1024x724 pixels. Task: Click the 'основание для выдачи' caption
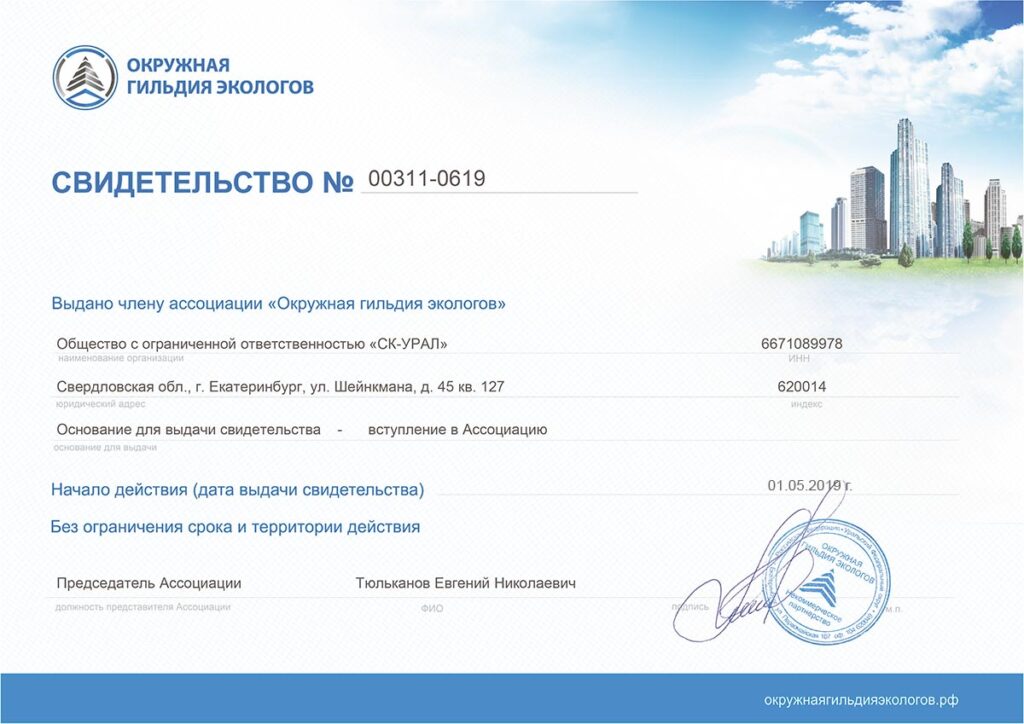click(x=105, y=447)
